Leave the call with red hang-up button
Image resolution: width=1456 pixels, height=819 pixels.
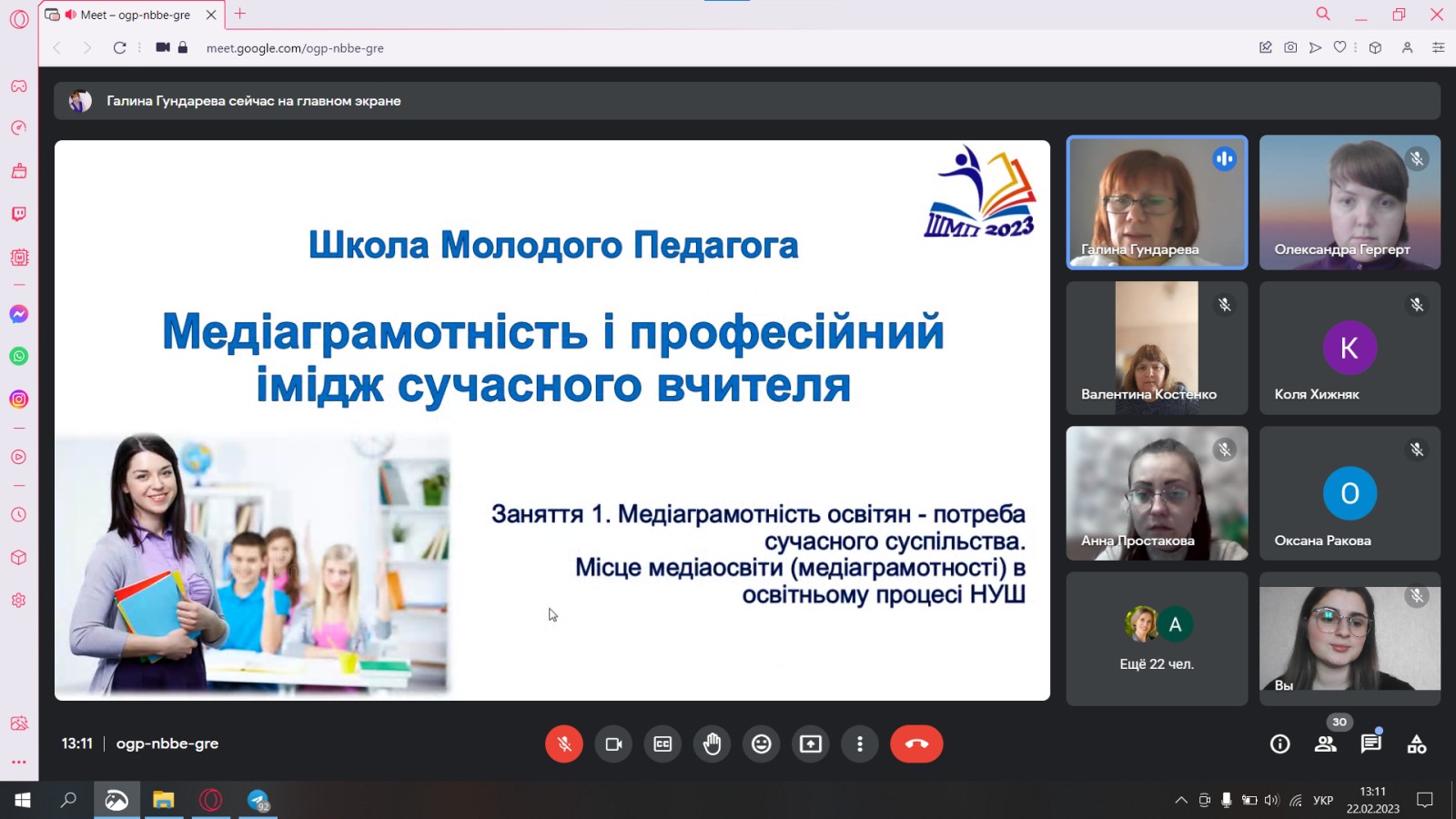(916, 743)
